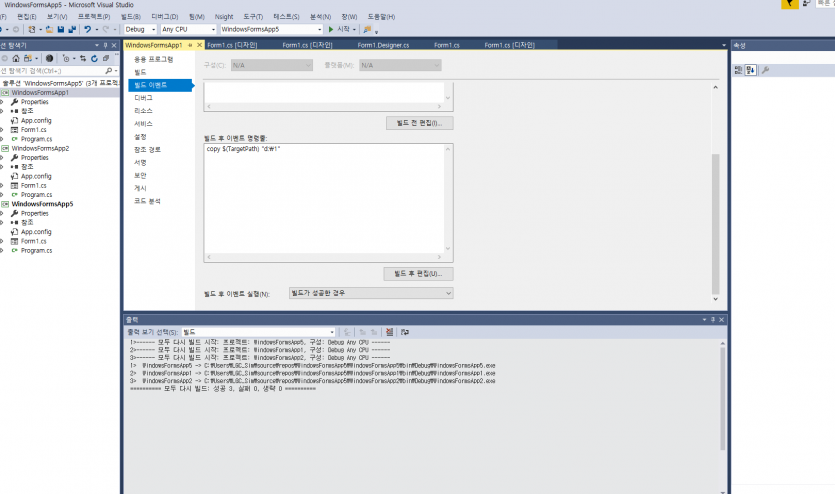Click the green Start debugging play icon
The height and width of the screenshot is (494, 835).
click(331, 29)
